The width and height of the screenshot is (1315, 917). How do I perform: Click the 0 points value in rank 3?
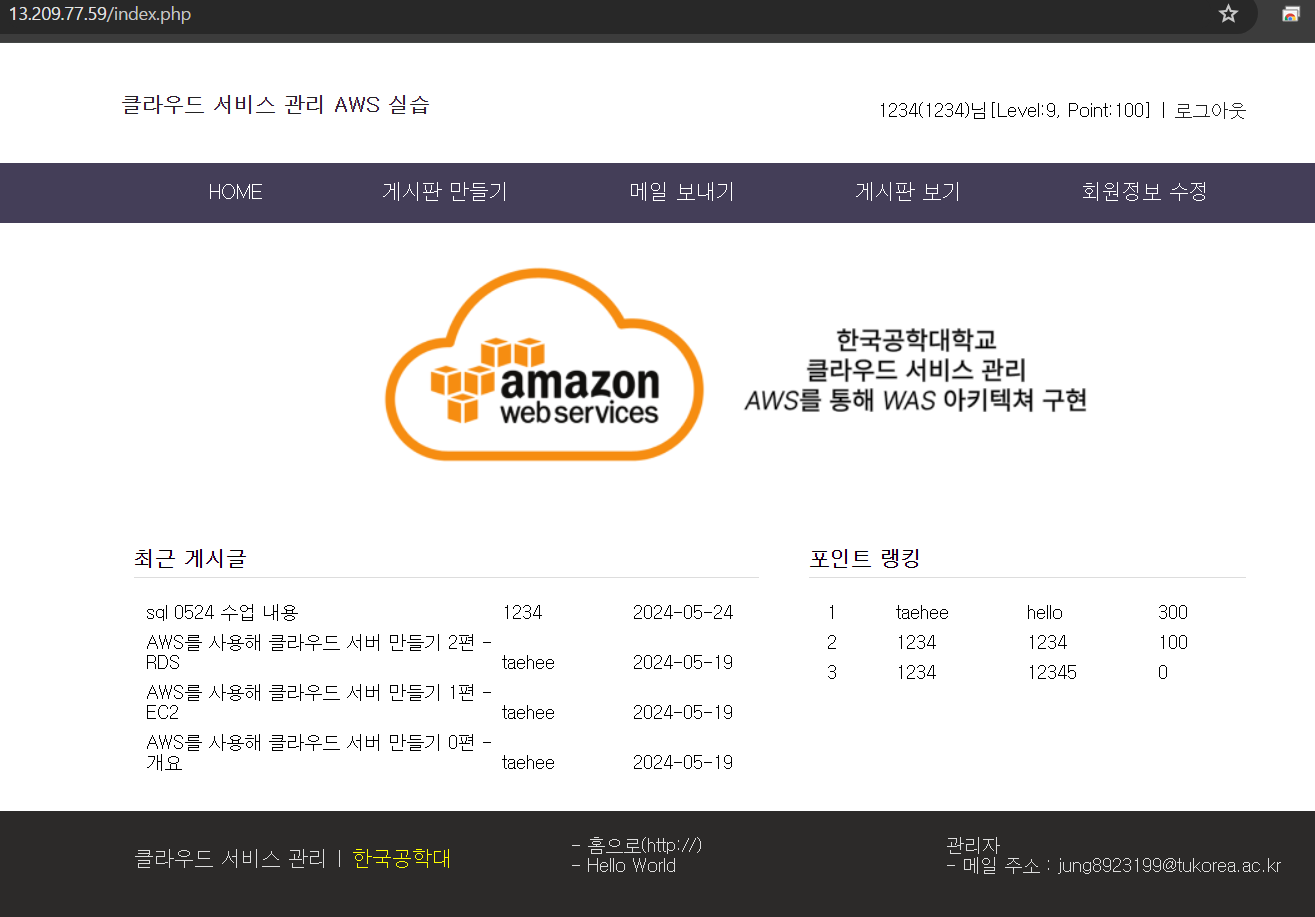pyautogui.click(x=1163, y=673)
